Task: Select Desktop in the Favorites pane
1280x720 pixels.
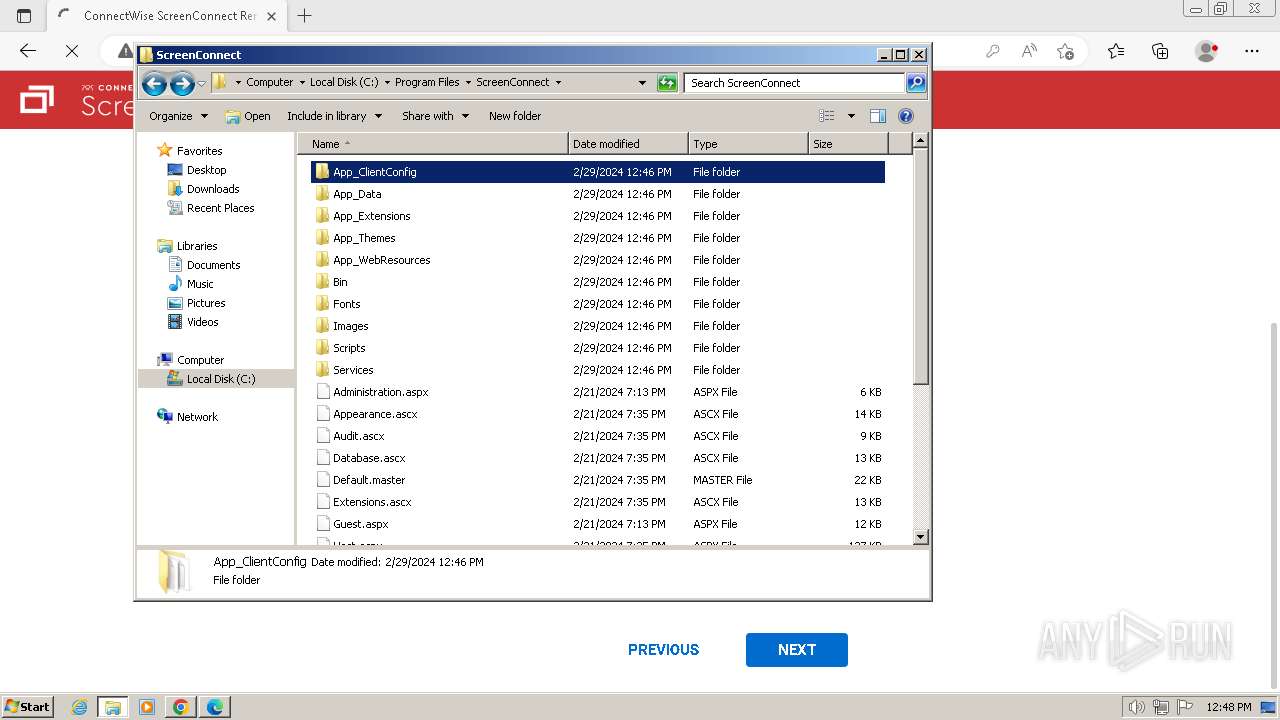Action: point(206,170)
